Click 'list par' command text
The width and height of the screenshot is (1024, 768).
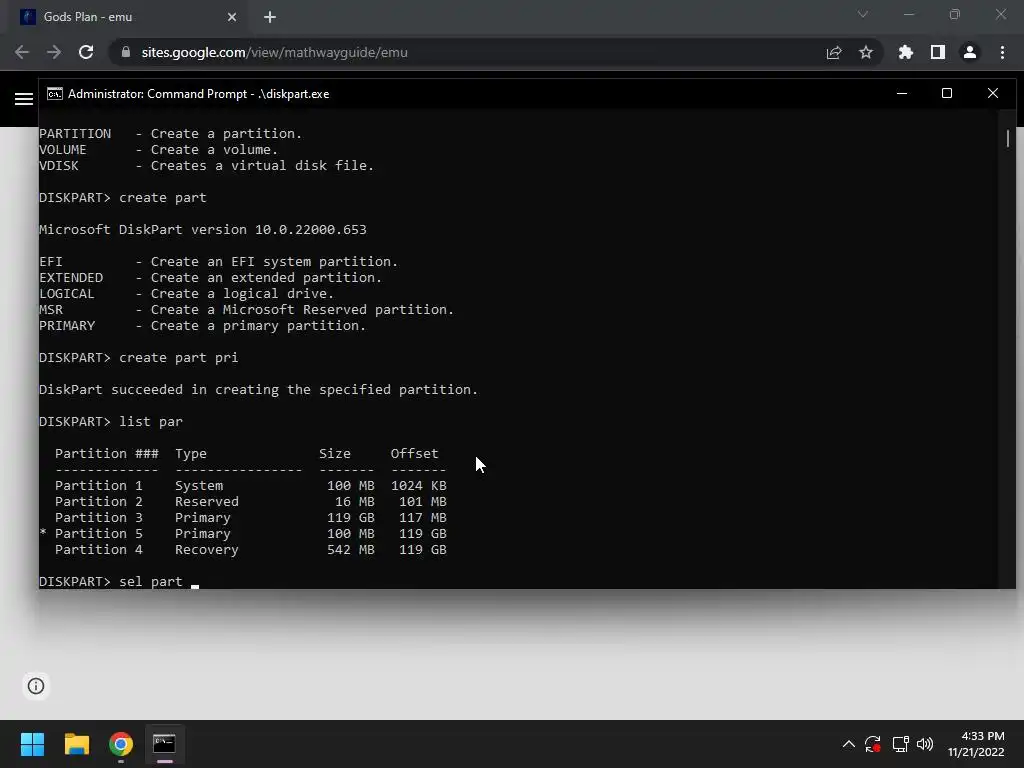point(151,422)
